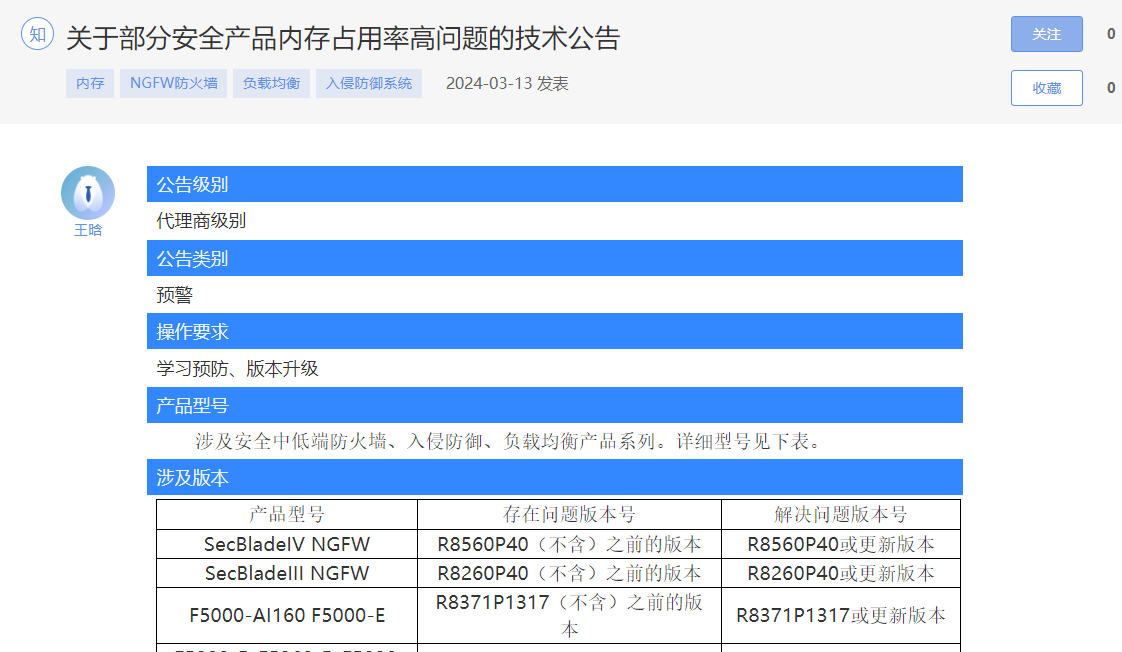This screenshot has height=652, width=1122.
Task: Select the NGFW防火墙 tag
Action: pyautogui.click(x=174, y=83)
